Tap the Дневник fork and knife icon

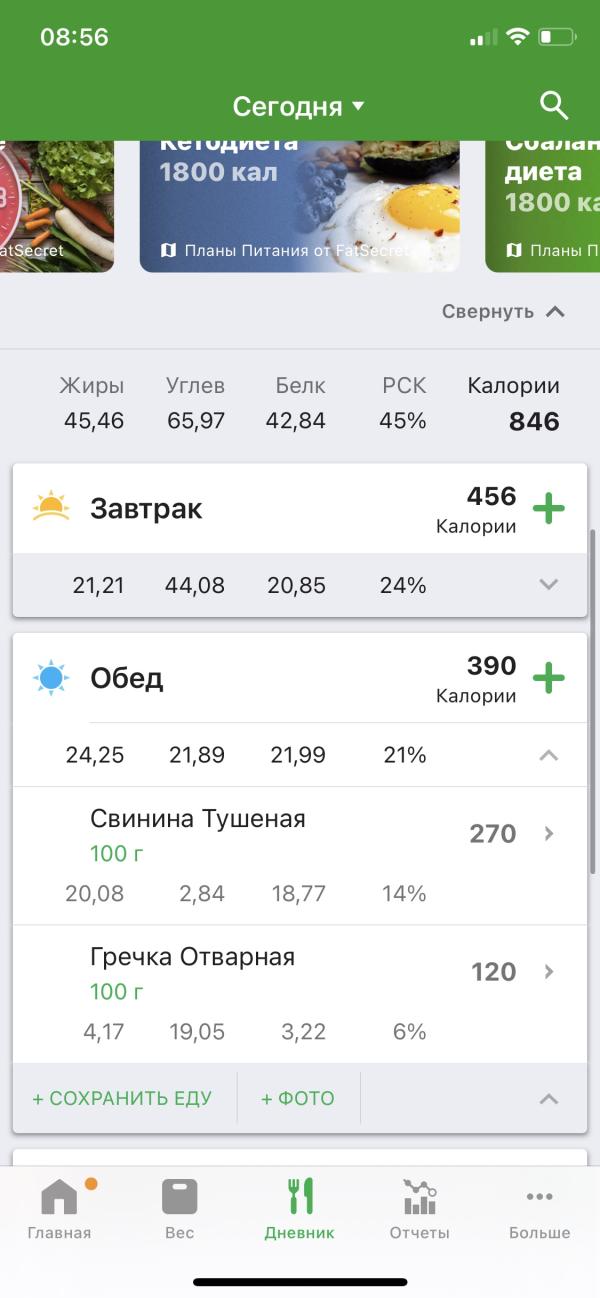point(300,1197)
